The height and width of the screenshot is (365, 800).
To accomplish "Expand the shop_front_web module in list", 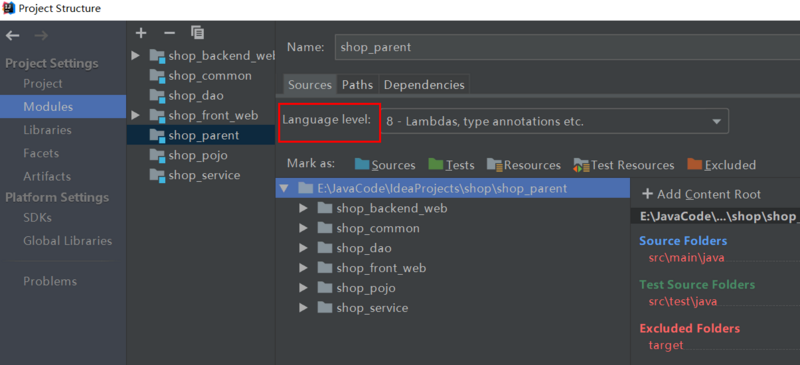I will [x=135, y=115].
